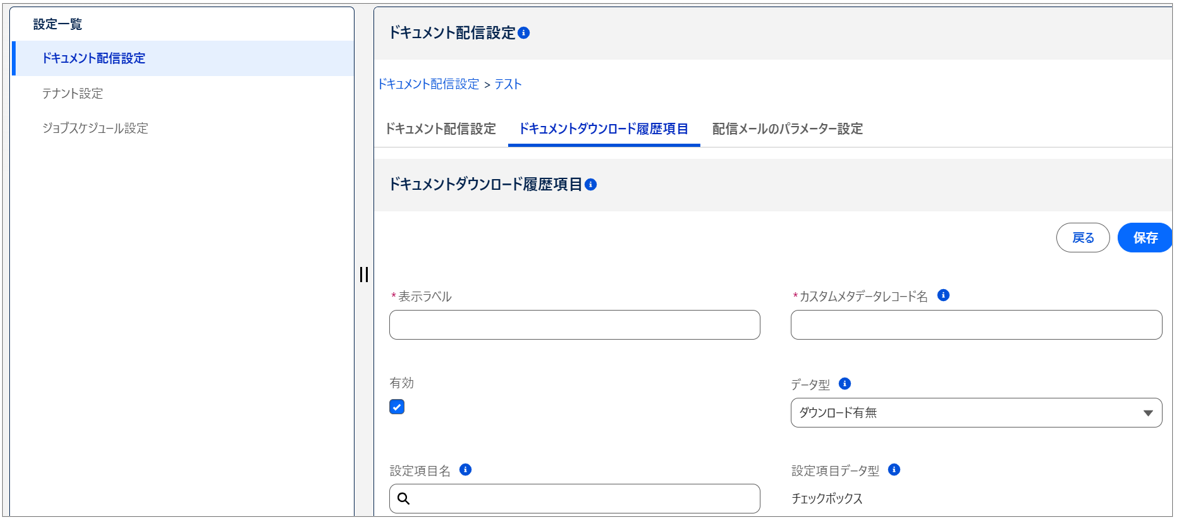The height and width of the screenshot is (525, 1179).
Task: Click into the カスタムメタデータレコード名 input
Action: click(975, 325)
